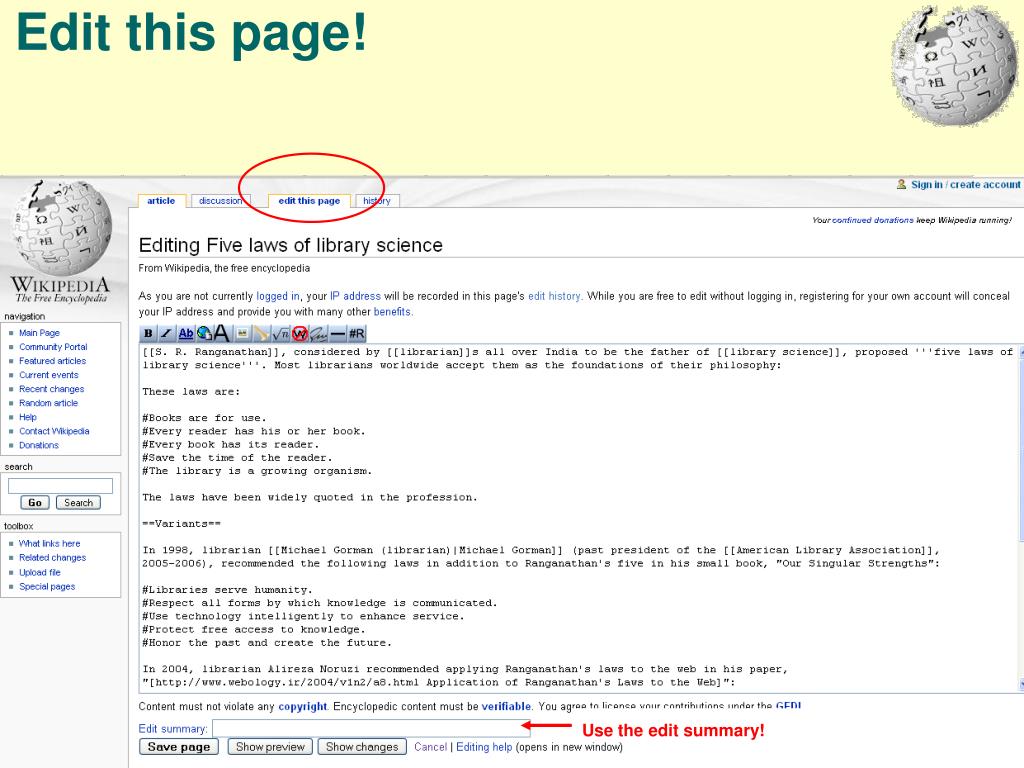This screenshot has width=1024, height=768.
Task: Focus the Edit summary field
Action: point(371,728)
